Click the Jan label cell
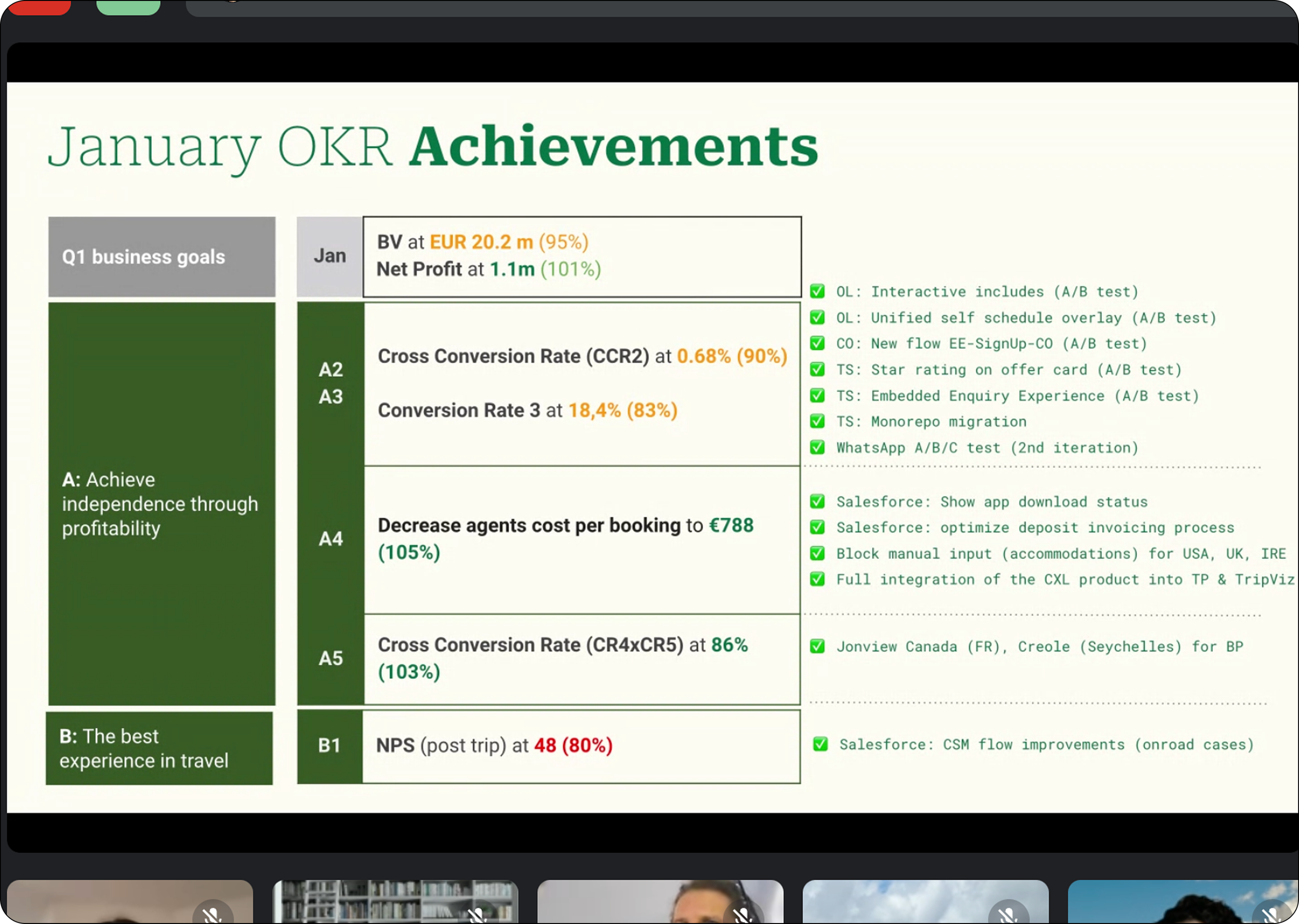Viewport: 1299px width, 924px height. point(330,257)
